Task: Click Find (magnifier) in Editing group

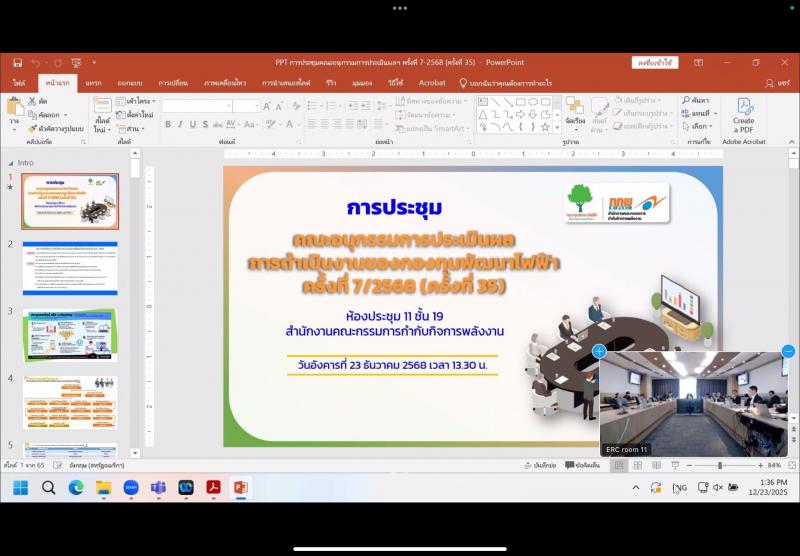Action: 696,100
